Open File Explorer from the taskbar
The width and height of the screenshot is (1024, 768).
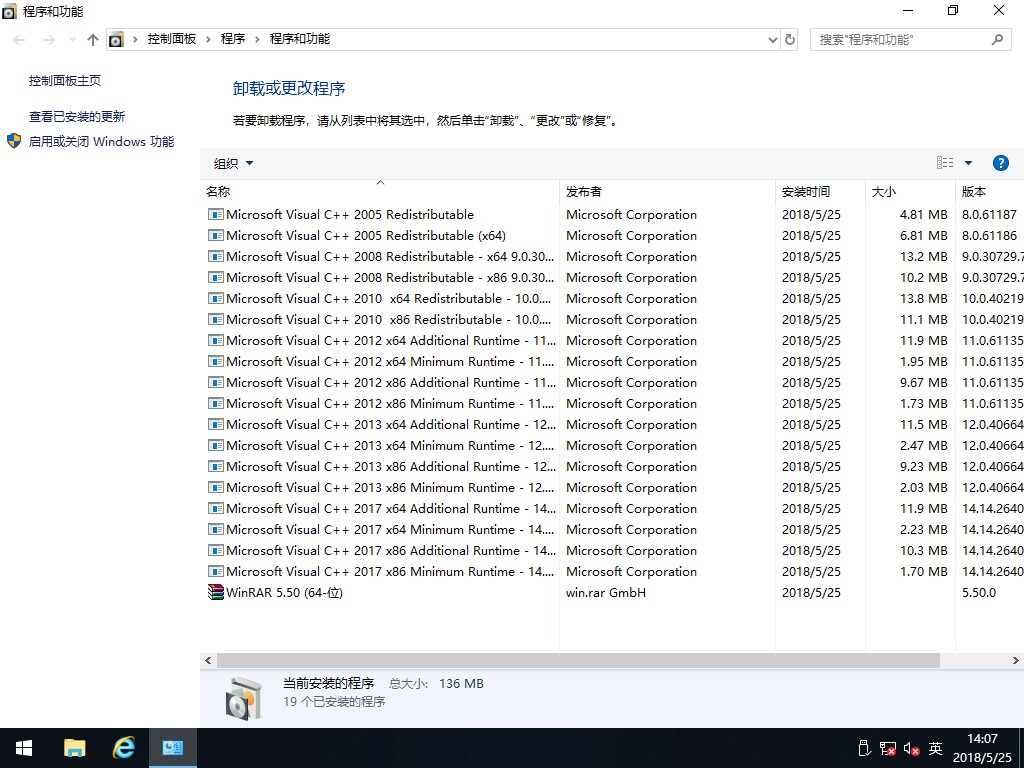pos(74,748)
